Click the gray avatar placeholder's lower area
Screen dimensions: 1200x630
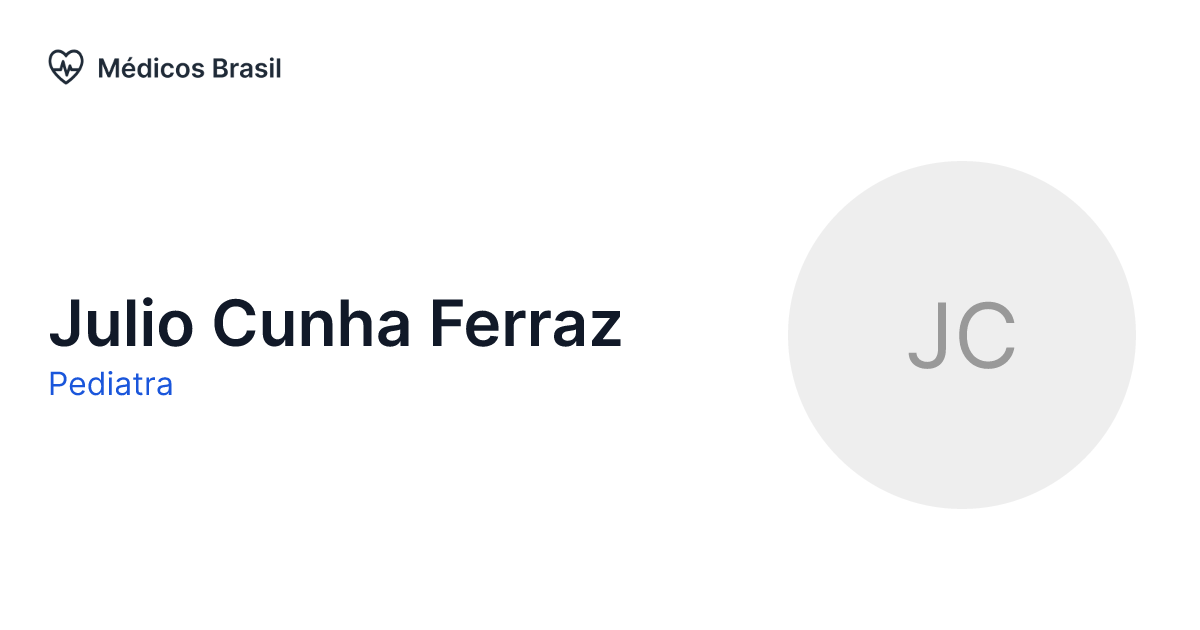tap(961, 460)
